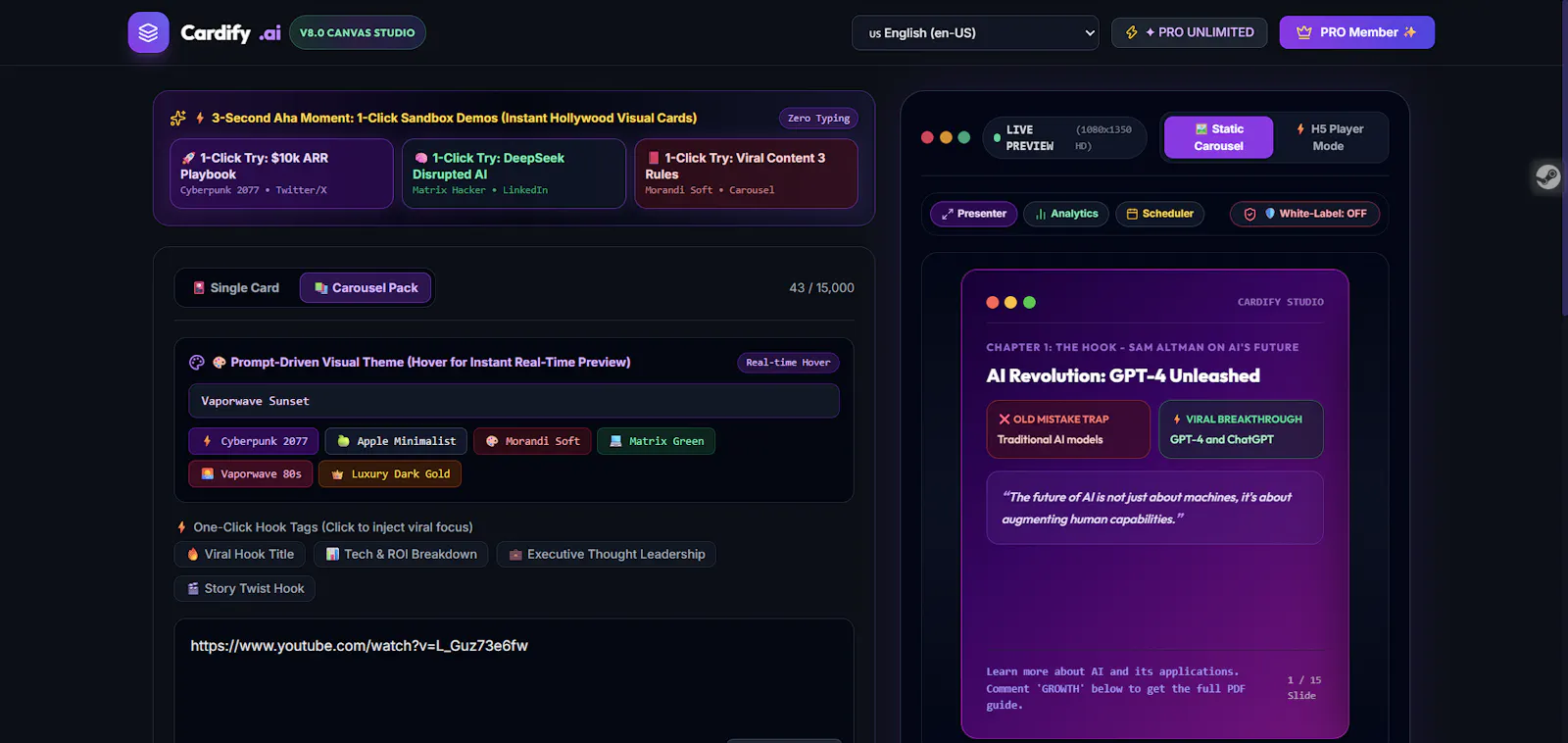Toggle the Executive Thought Leadership tag
Viewport: 1568px width, 743px height.
[x=607, y=554]
